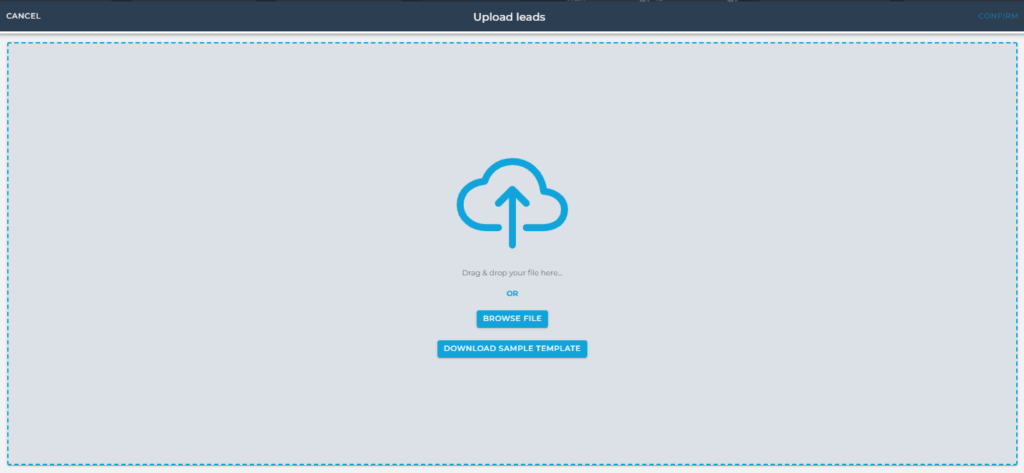Dismiss the Upload leads dialog with CANCEL
1024x473 pixels.
coord(23,16)
